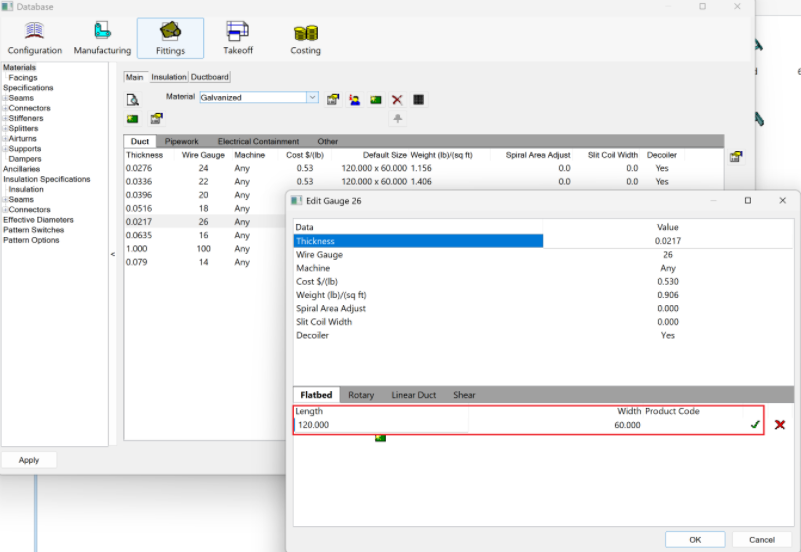Select the Duct gauge tab

pyautogui.click(x=140, y=141)
